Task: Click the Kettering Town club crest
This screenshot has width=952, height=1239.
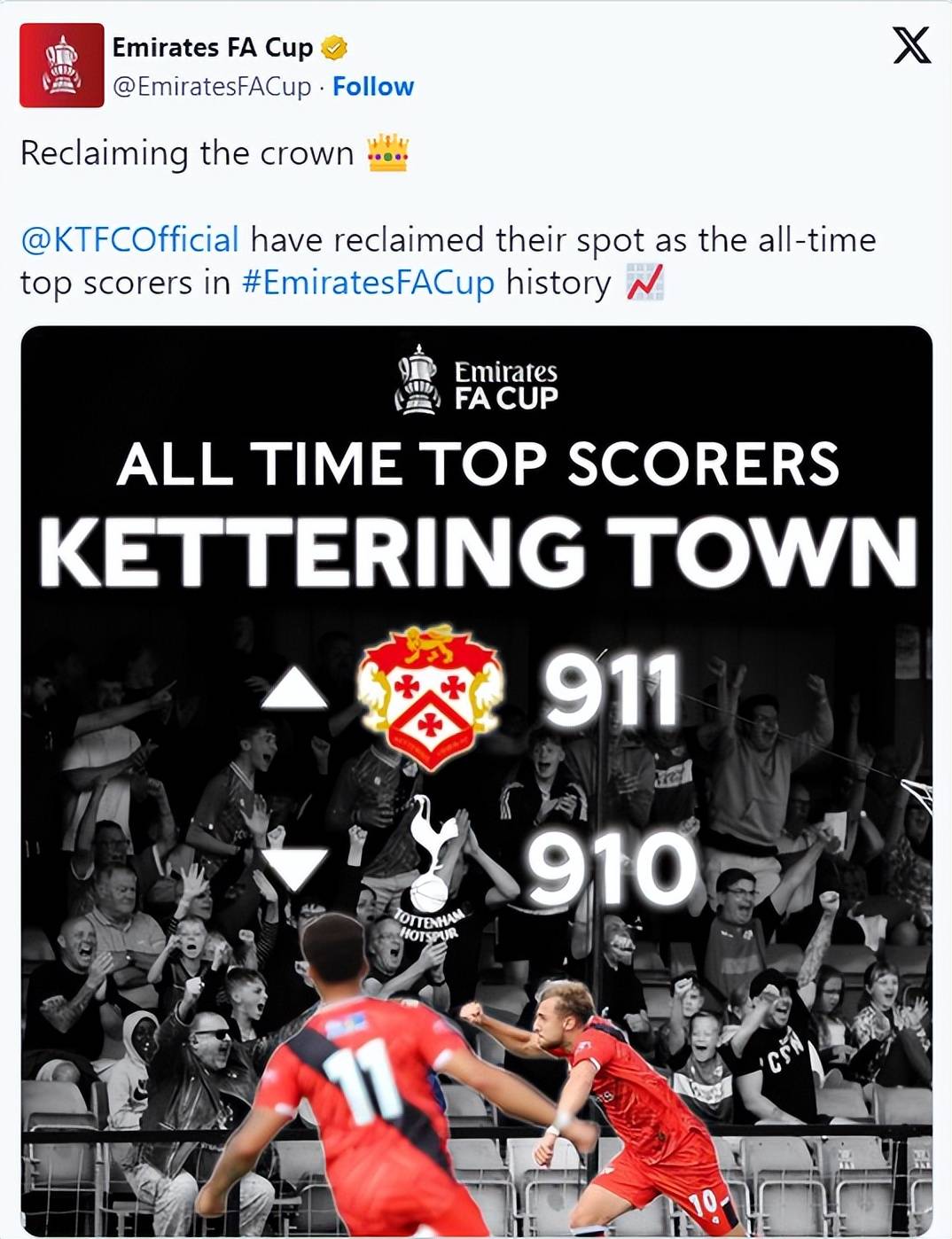Action: point(430,697)
